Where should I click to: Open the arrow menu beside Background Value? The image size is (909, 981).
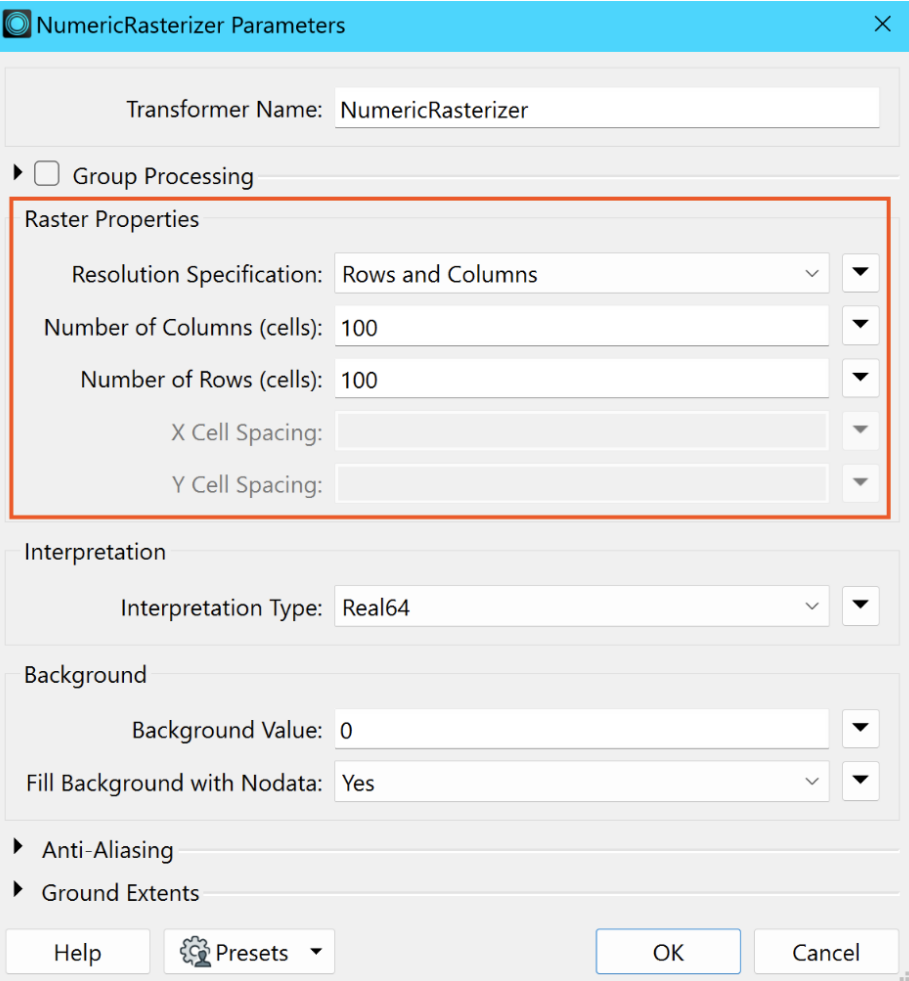click(x=860, y=728)
